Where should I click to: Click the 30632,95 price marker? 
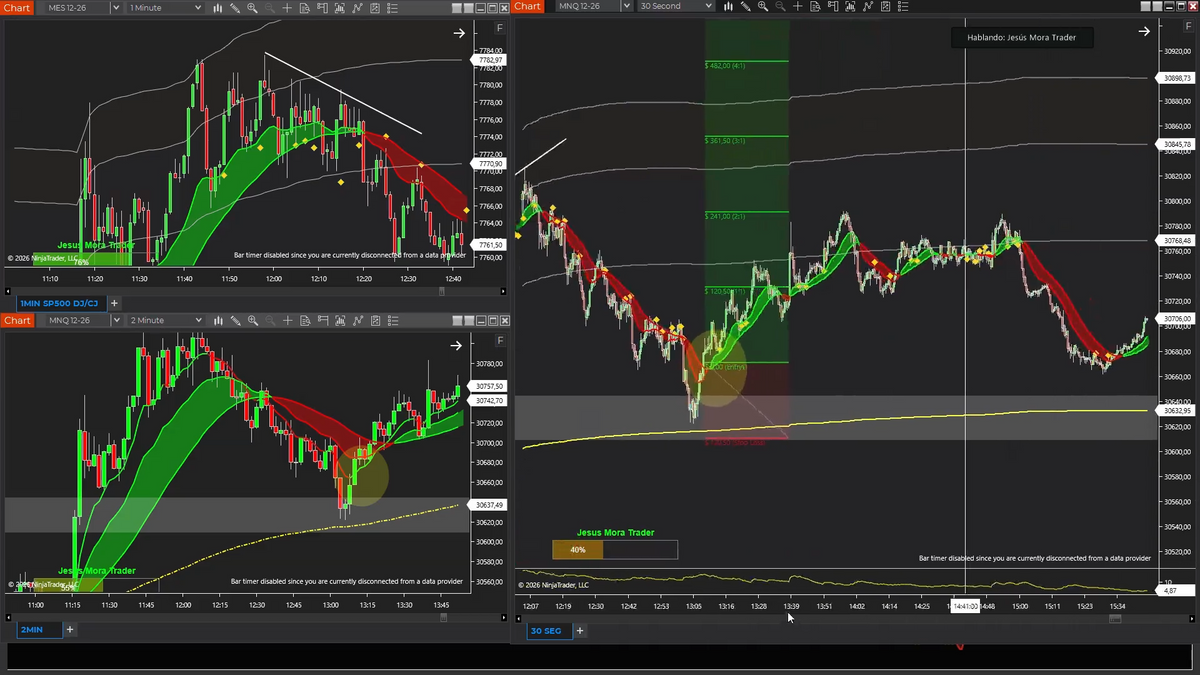1174,410
